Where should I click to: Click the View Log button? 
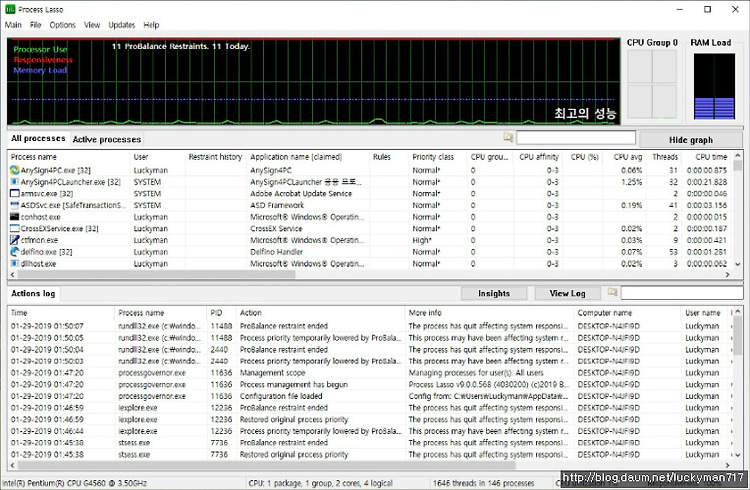pyautogui.click(x=567, y=293)
